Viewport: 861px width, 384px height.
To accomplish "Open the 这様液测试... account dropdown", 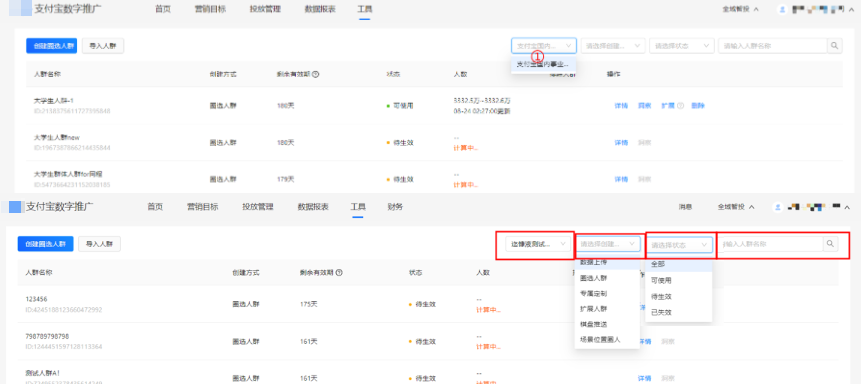I will [x=539, y=244].
